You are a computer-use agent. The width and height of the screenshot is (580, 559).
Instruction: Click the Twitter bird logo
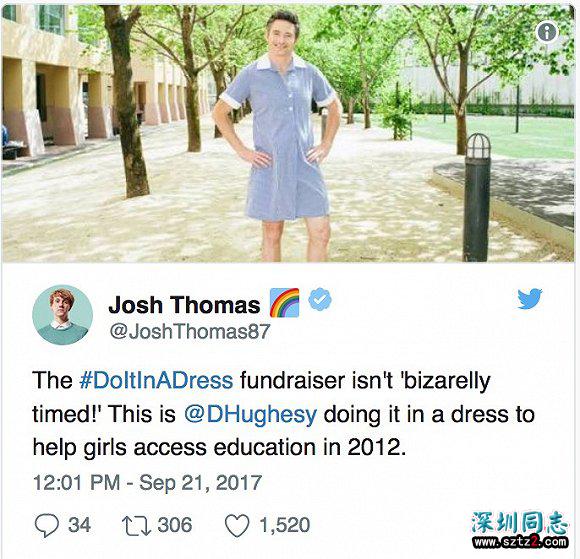point(530,299)
